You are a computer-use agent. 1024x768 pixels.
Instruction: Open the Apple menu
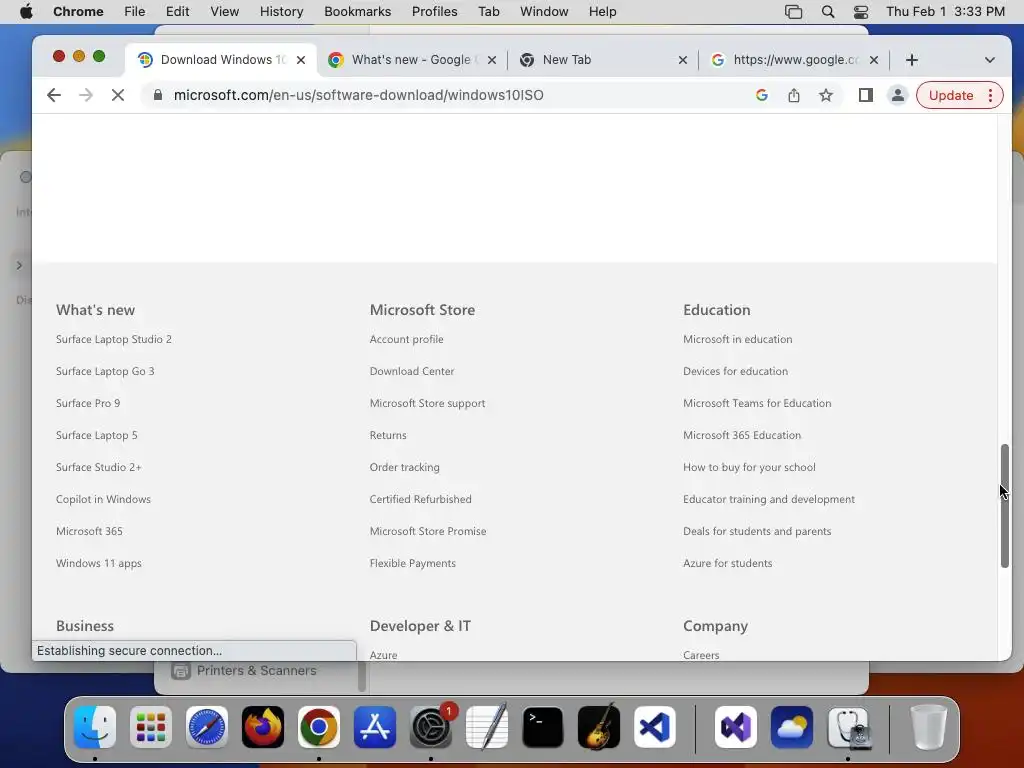tap(26, 12)
